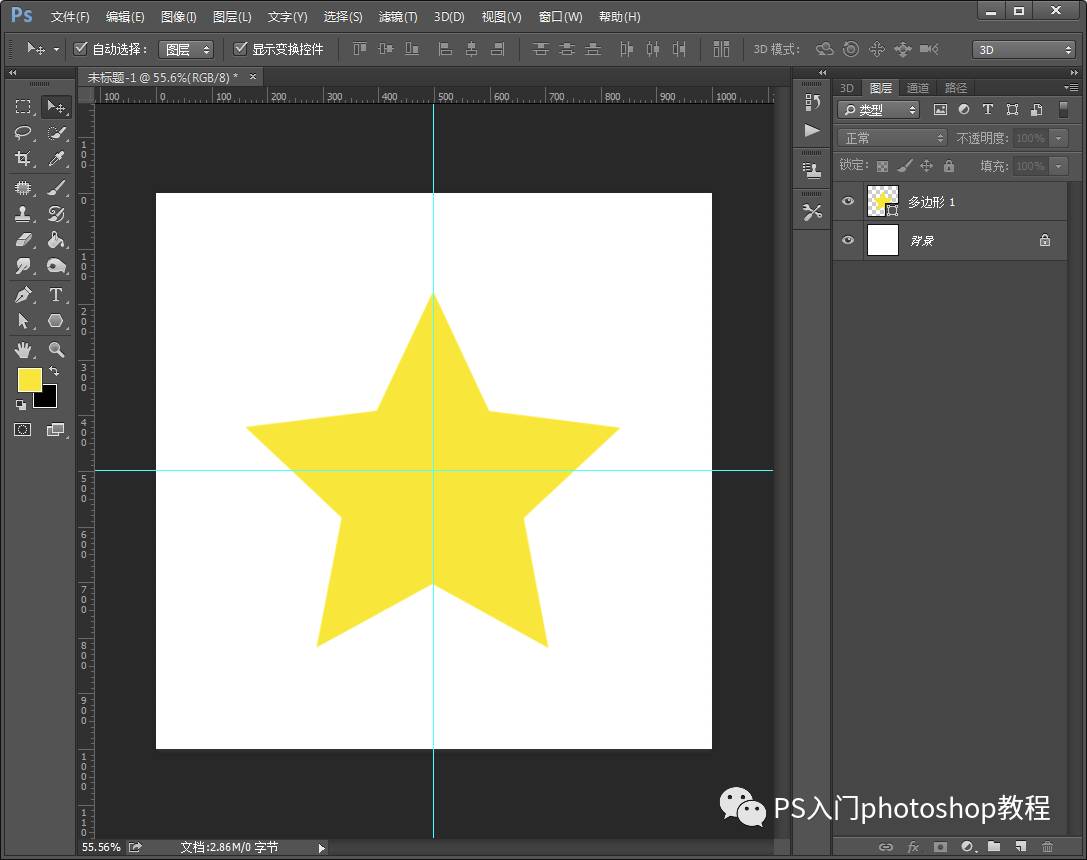Image resolution: width=1087 pixels, height=860 pixels.
Task: Select the Spot Healing Brush tool
Action: tap(23, 187)
